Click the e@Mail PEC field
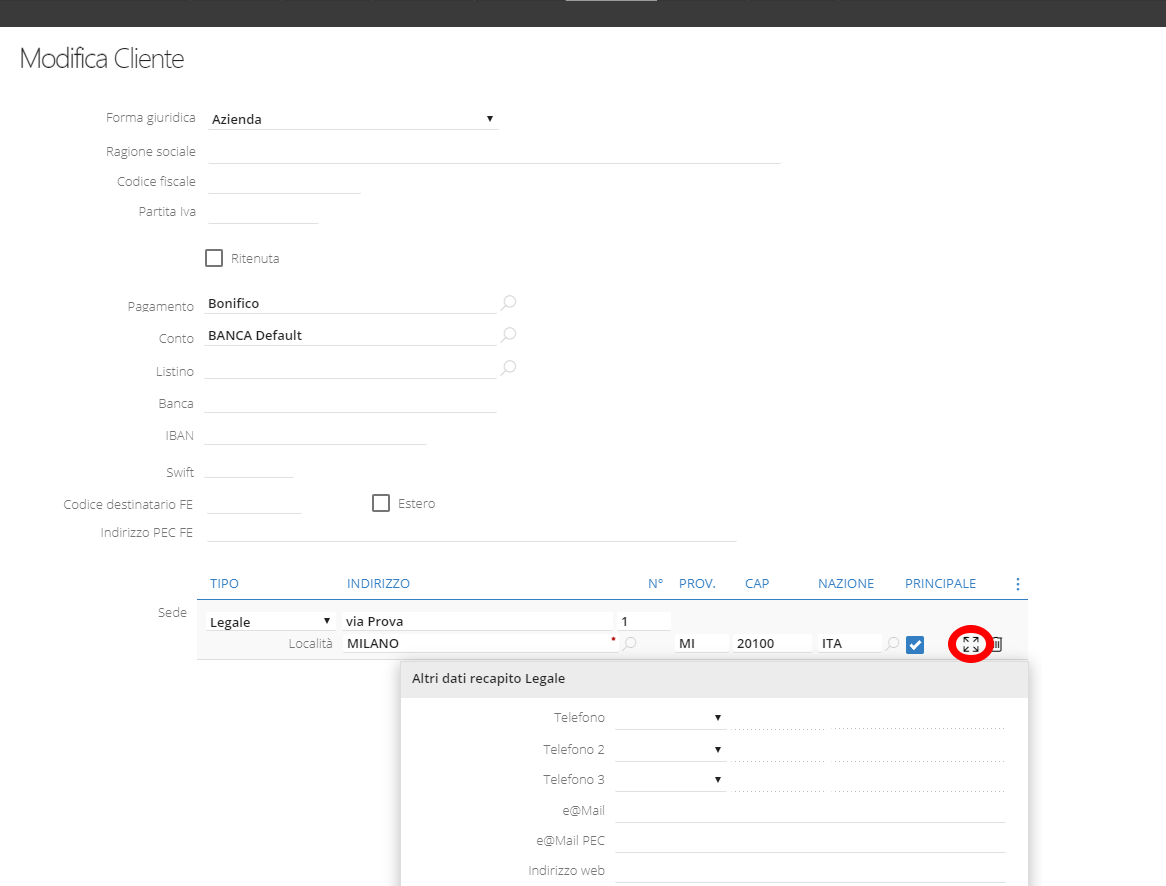The height and width of the screenshot is (886, 1166). tap(808, 840)
